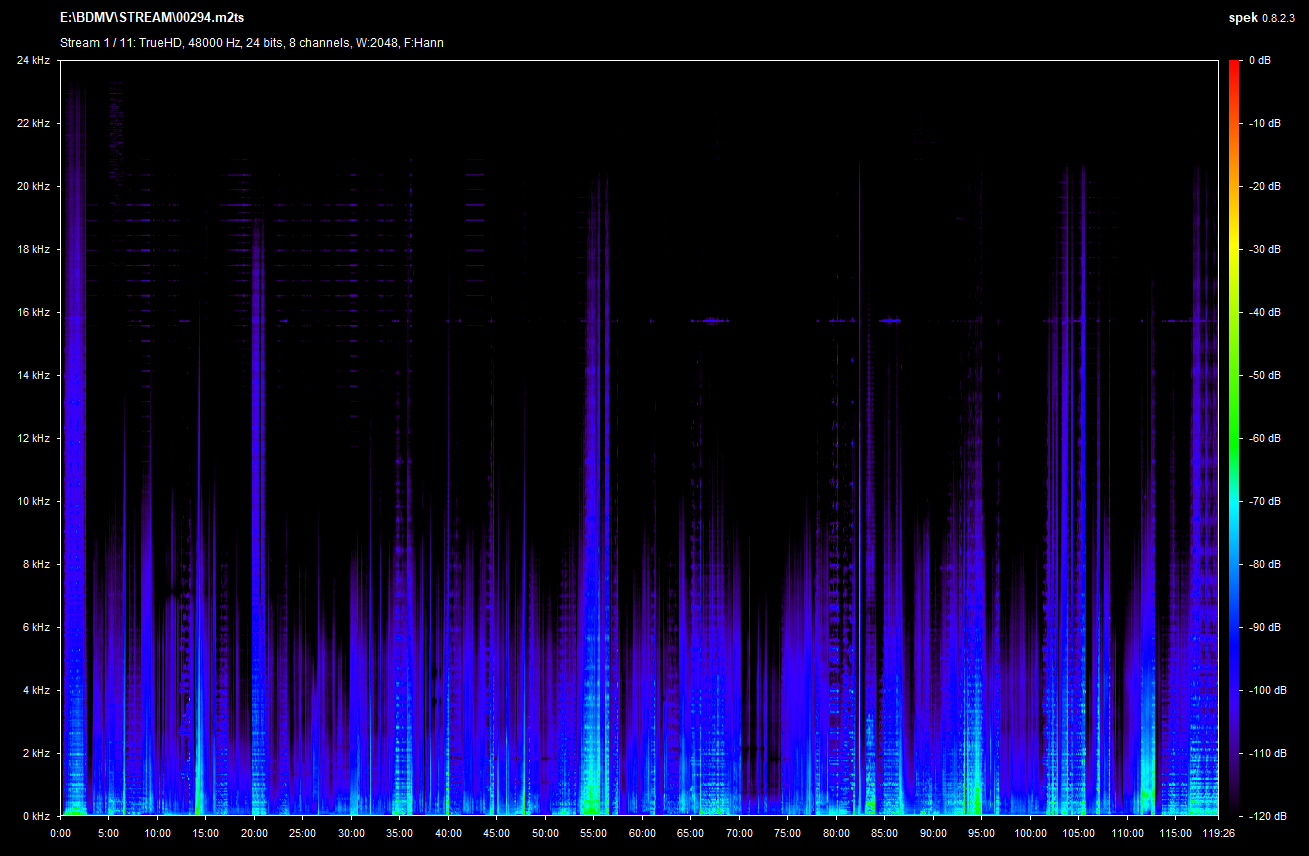Viewport: 1309px width, 856px height.
Task: Click the file path title ending in 00294.m2ts
Action: pos(152,17)
